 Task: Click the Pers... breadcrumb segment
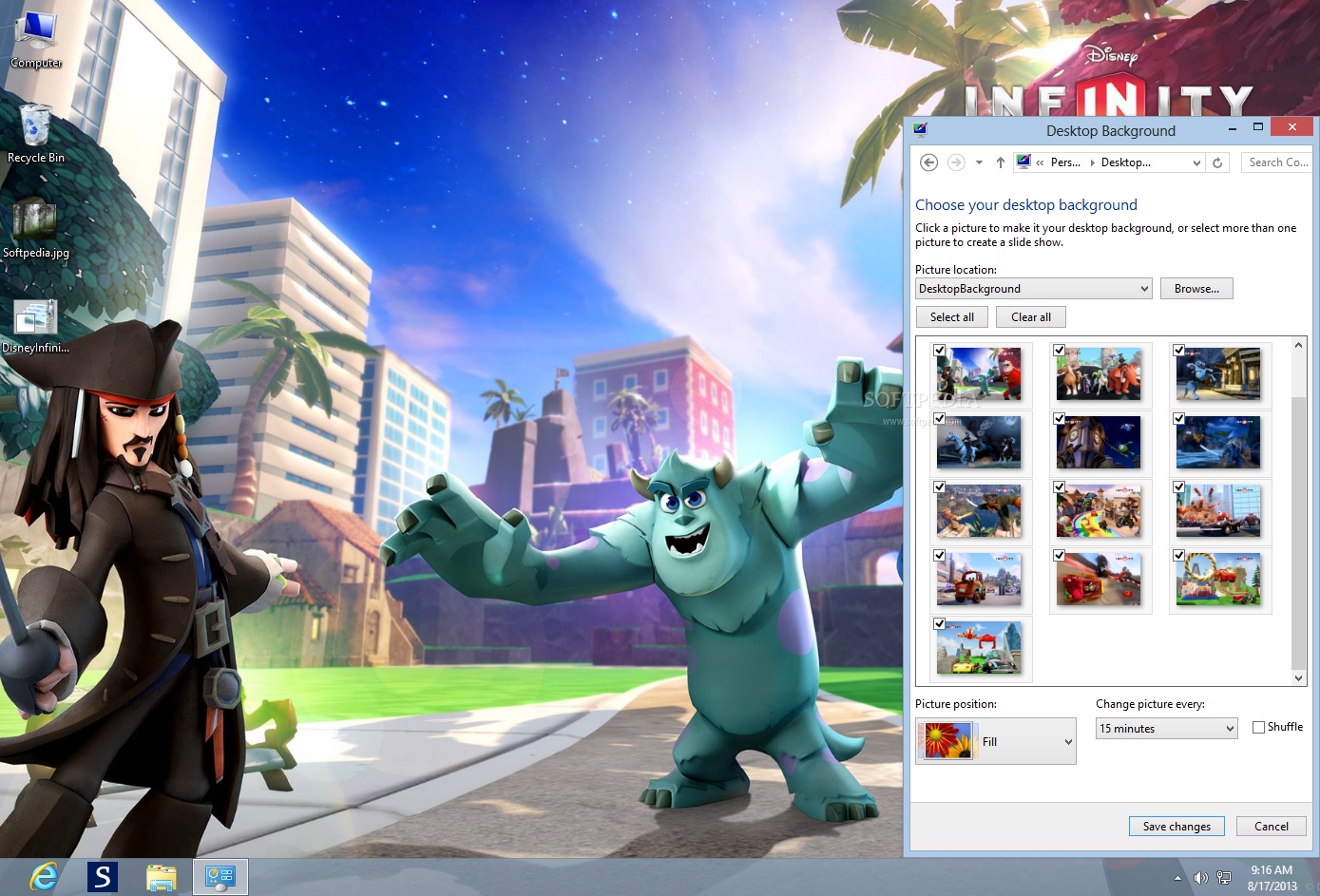pyautogui.click(x=1065, y=162)
